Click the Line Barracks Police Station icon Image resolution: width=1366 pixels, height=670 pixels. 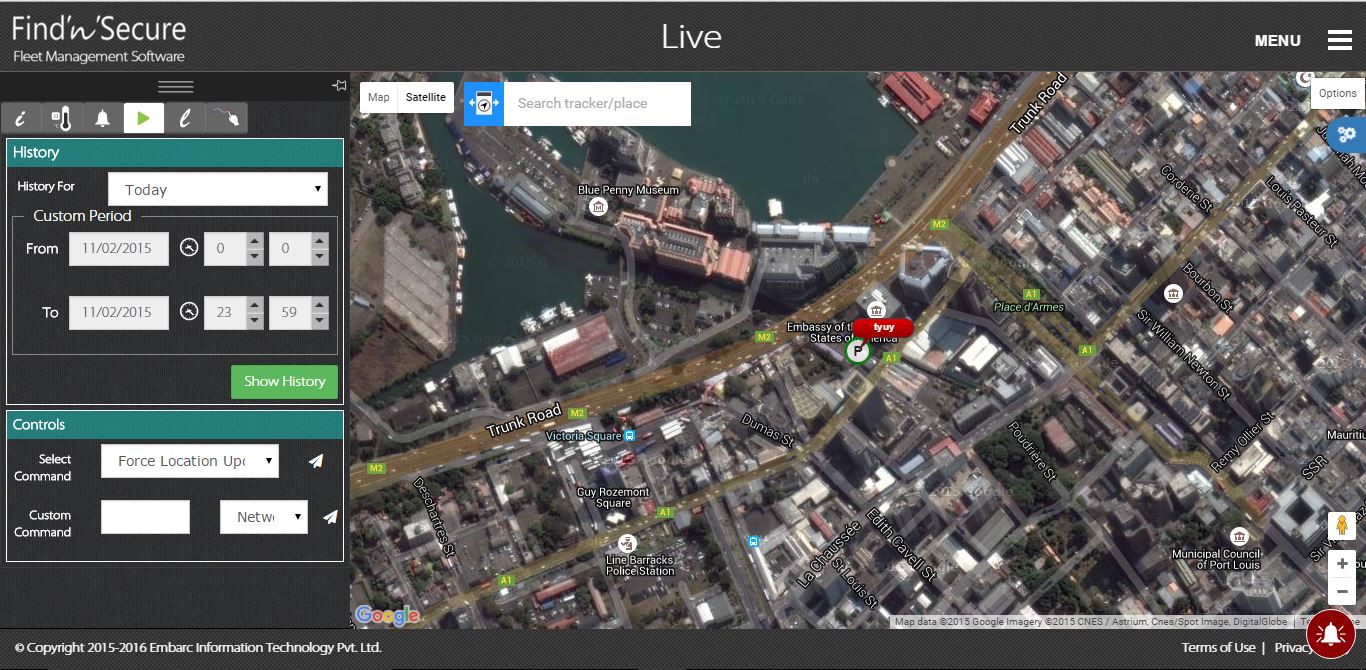pyautogui.click(x=627, y=543)
